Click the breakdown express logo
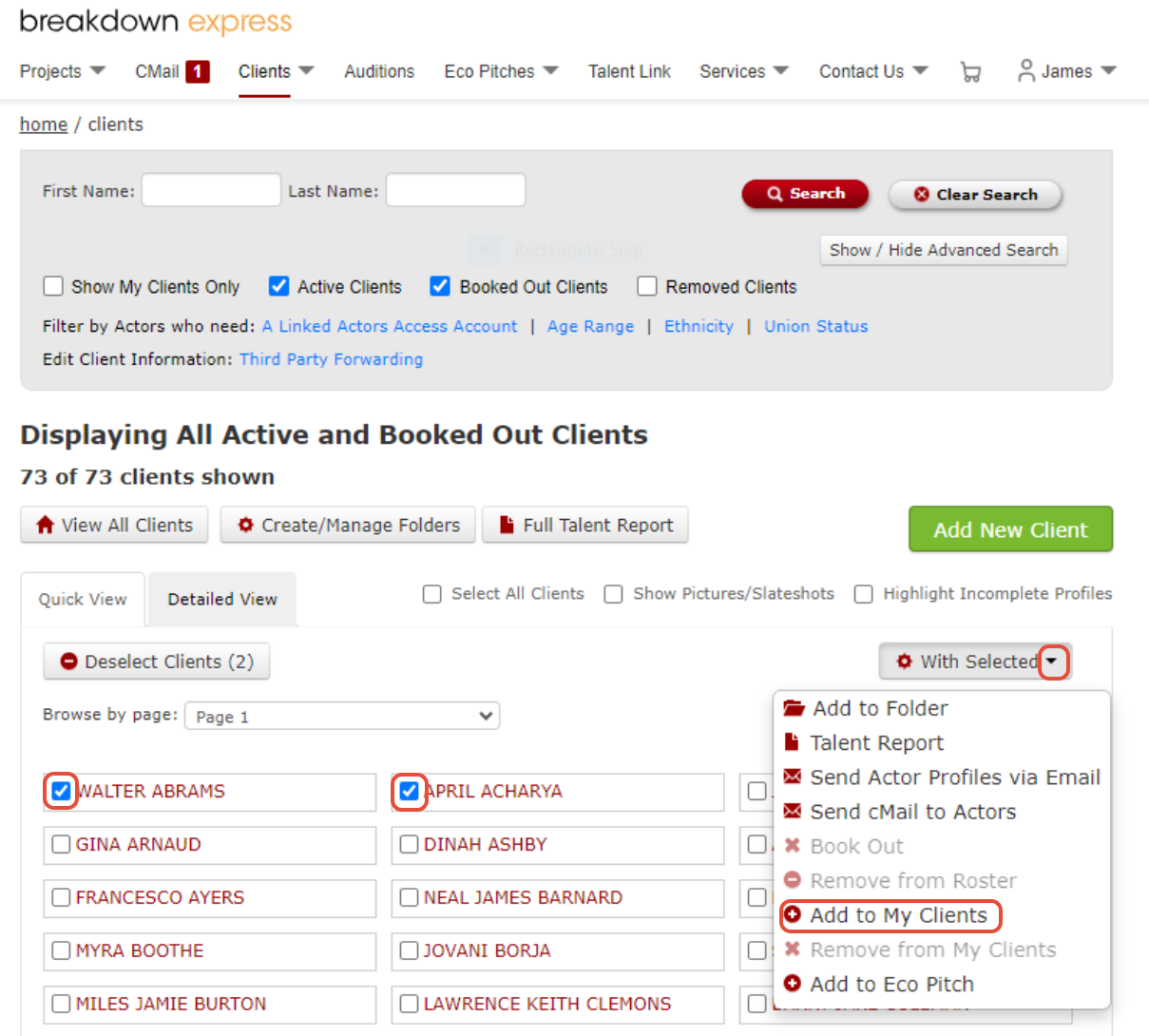 156,21
